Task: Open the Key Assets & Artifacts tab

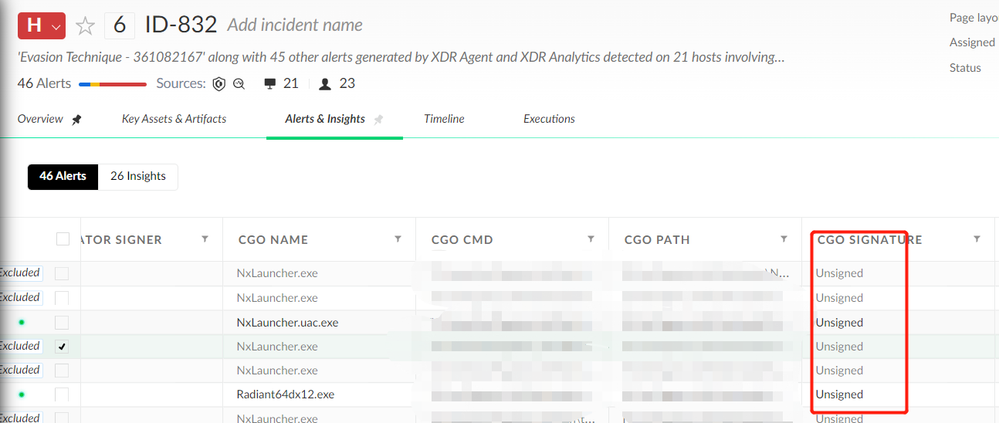Action: [174, 119]
